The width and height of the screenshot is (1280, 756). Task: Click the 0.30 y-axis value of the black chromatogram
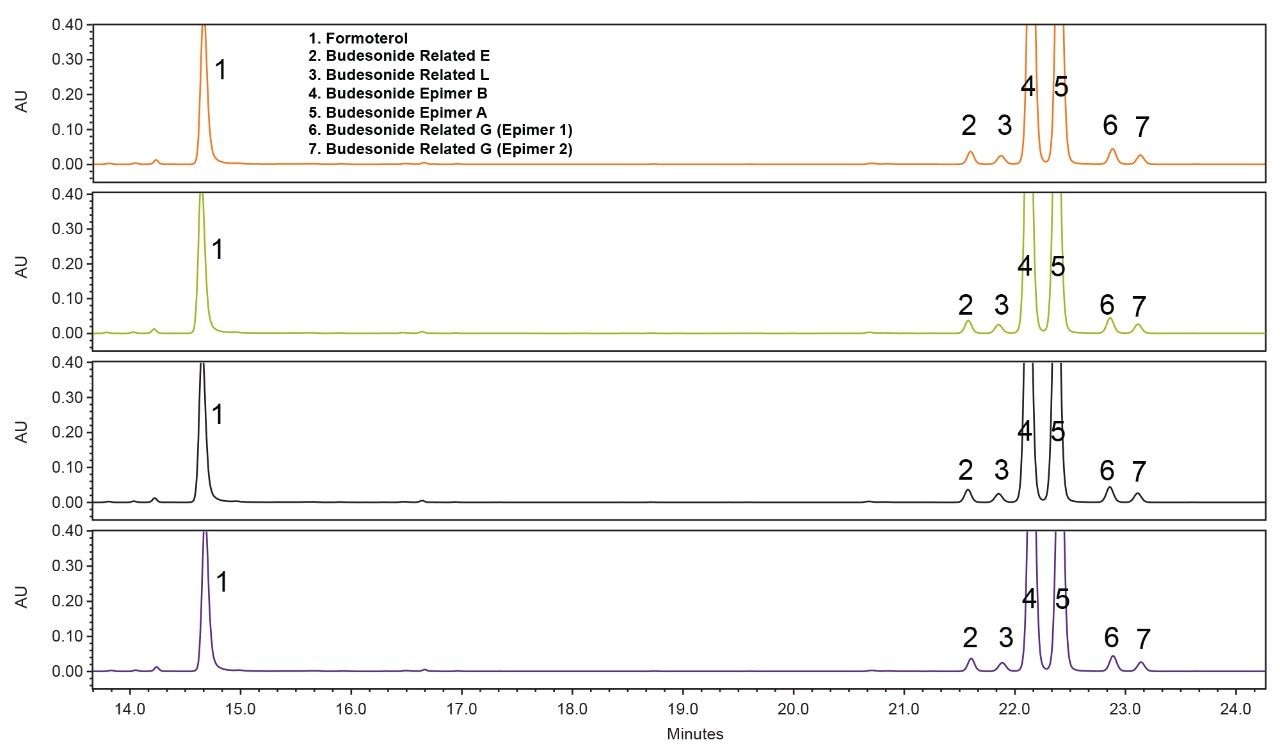[67, 397]
